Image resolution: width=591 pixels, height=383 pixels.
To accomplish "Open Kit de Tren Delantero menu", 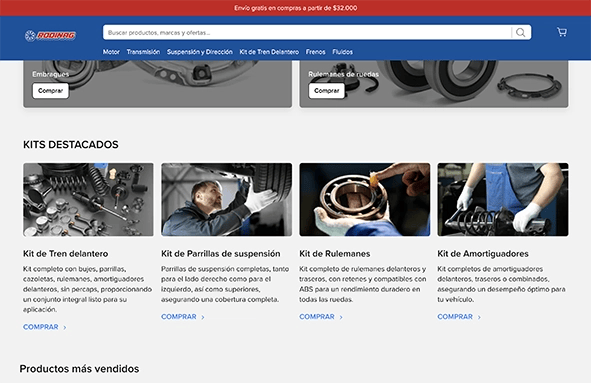I will (269, 52).
